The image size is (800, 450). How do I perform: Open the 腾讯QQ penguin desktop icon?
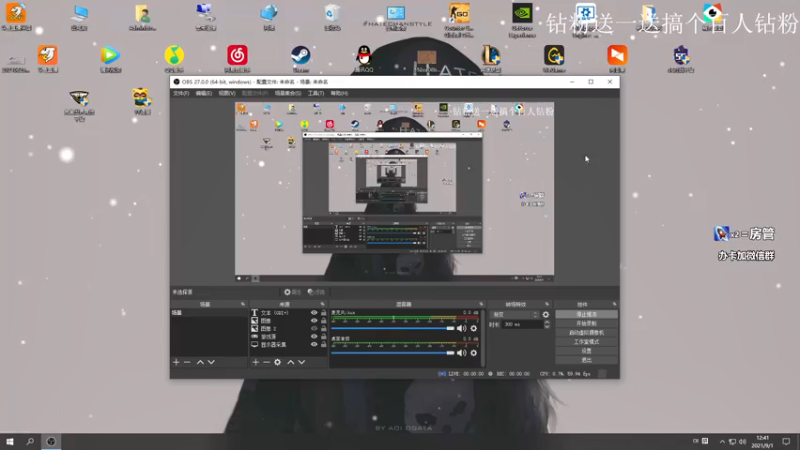click(x=364, y=59)
